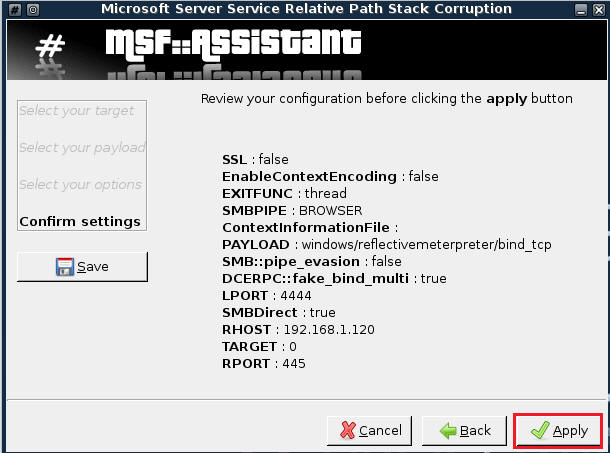Save the configuration with Save button
Viewport: 610px width, 453px height.
click(82, 267)
